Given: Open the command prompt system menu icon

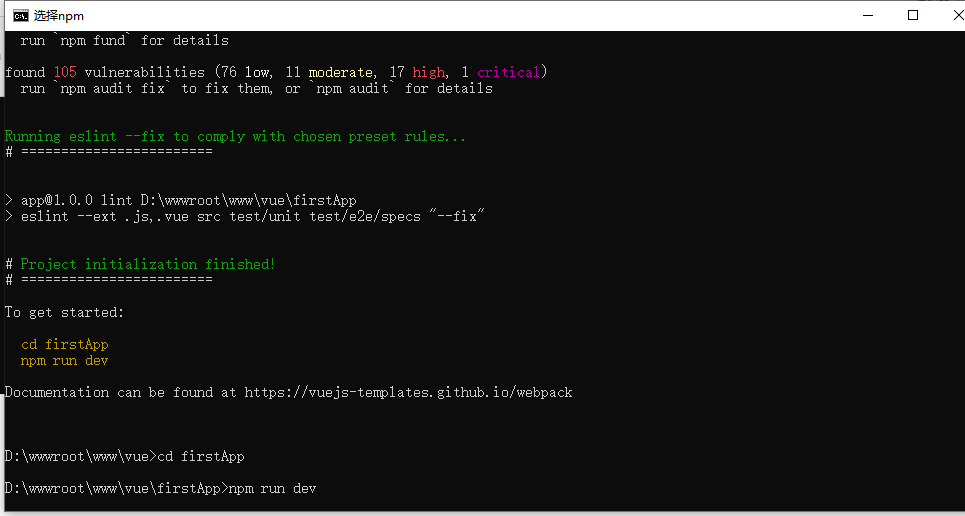Looking at the screenshot, I should [21, 15].
